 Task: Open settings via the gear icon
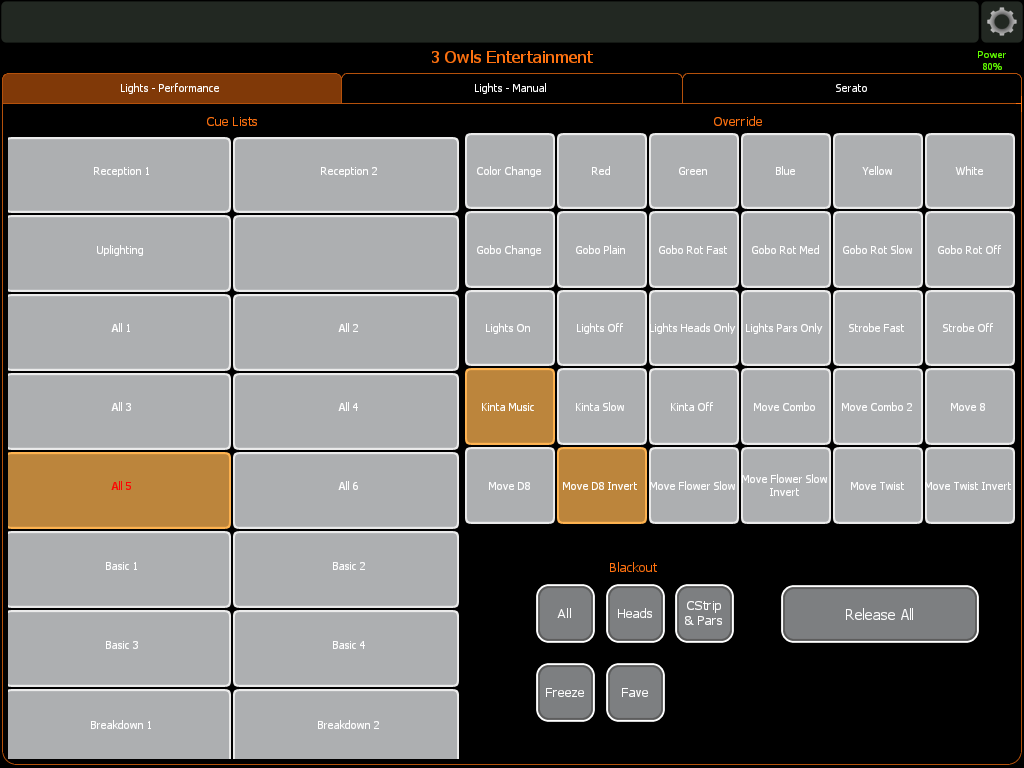1001,21
